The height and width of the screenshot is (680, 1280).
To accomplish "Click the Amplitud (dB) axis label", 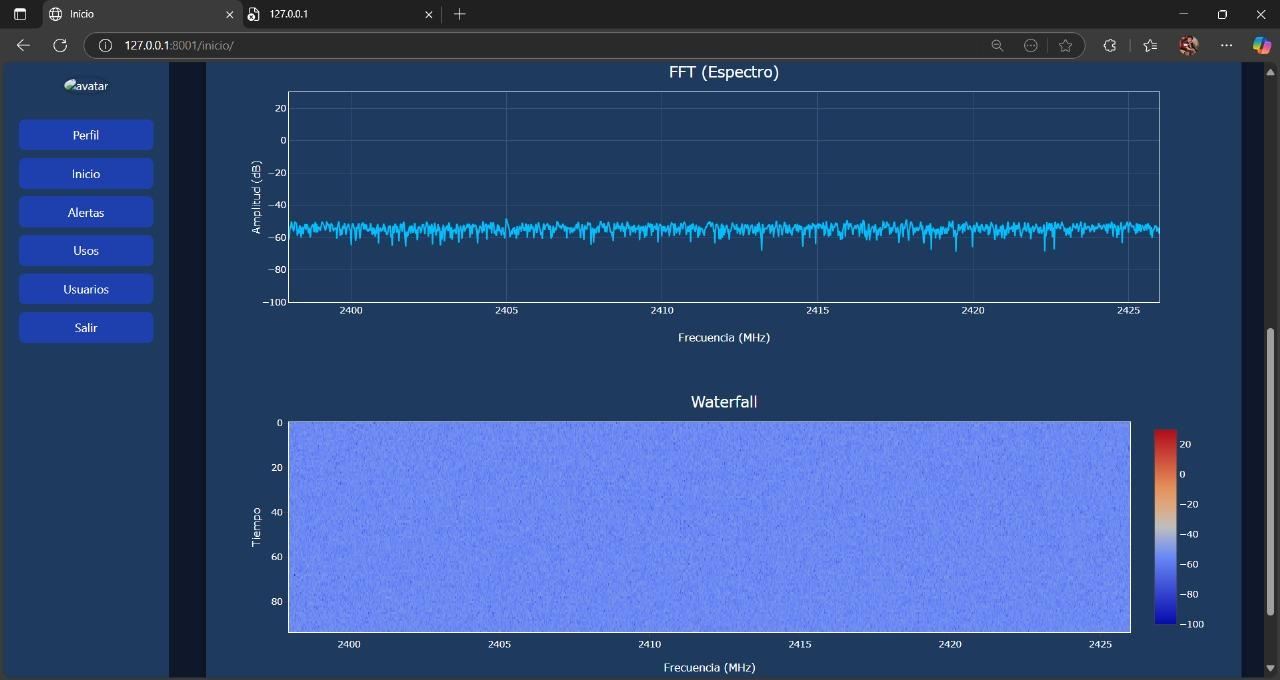I will (256, 197).
